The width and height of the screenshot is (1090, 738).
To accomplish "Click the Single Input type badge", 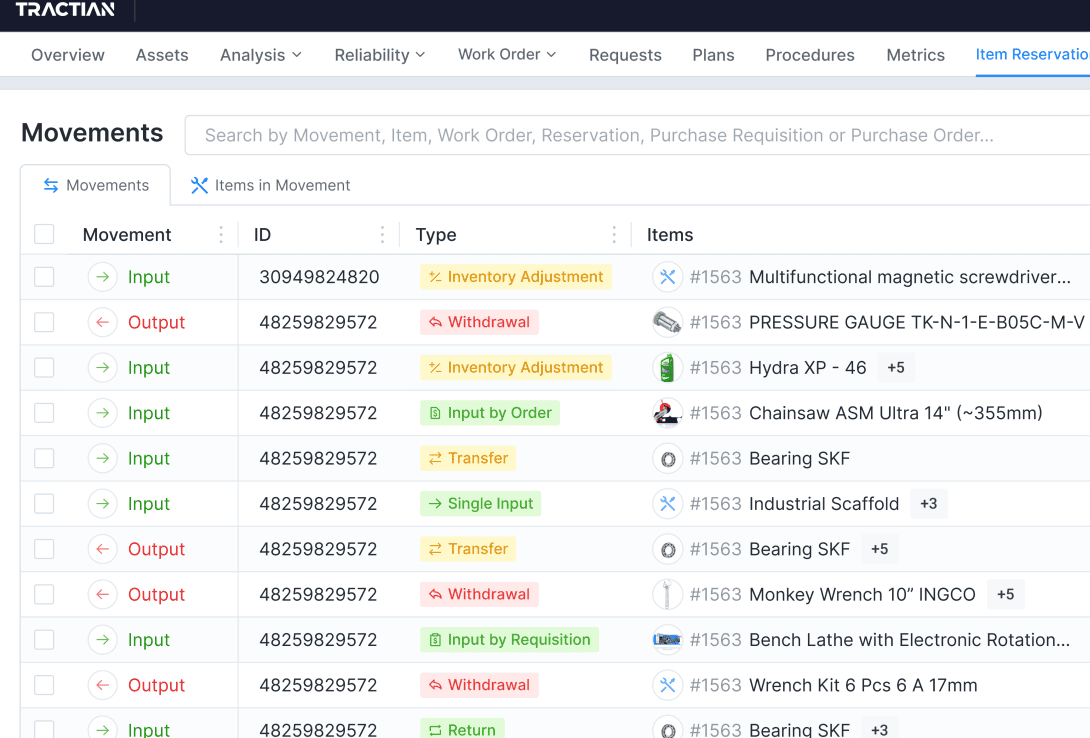I will [x=480, y=503].
